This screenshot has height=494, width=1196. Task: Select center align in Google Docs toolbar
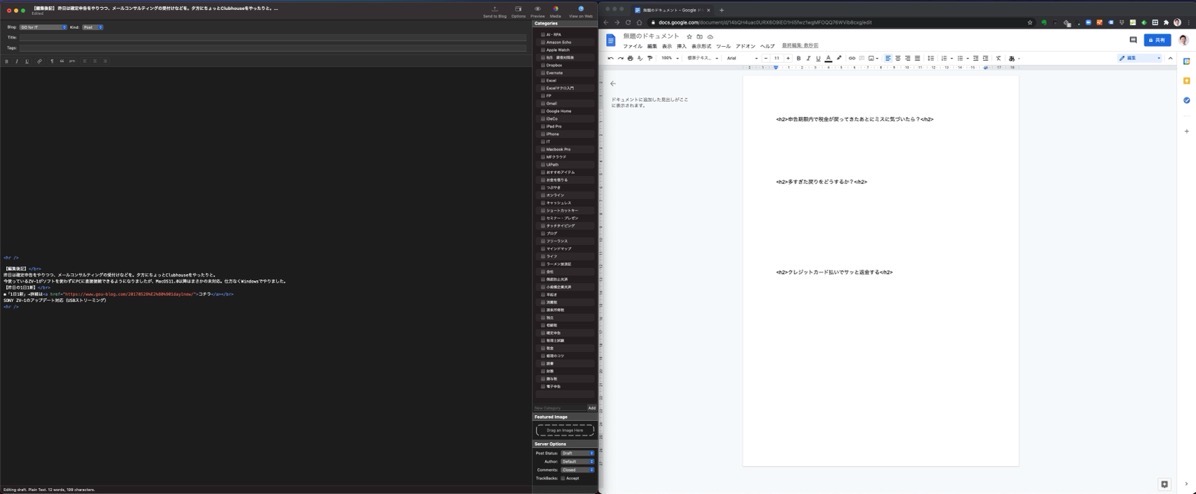click(898, 58)
